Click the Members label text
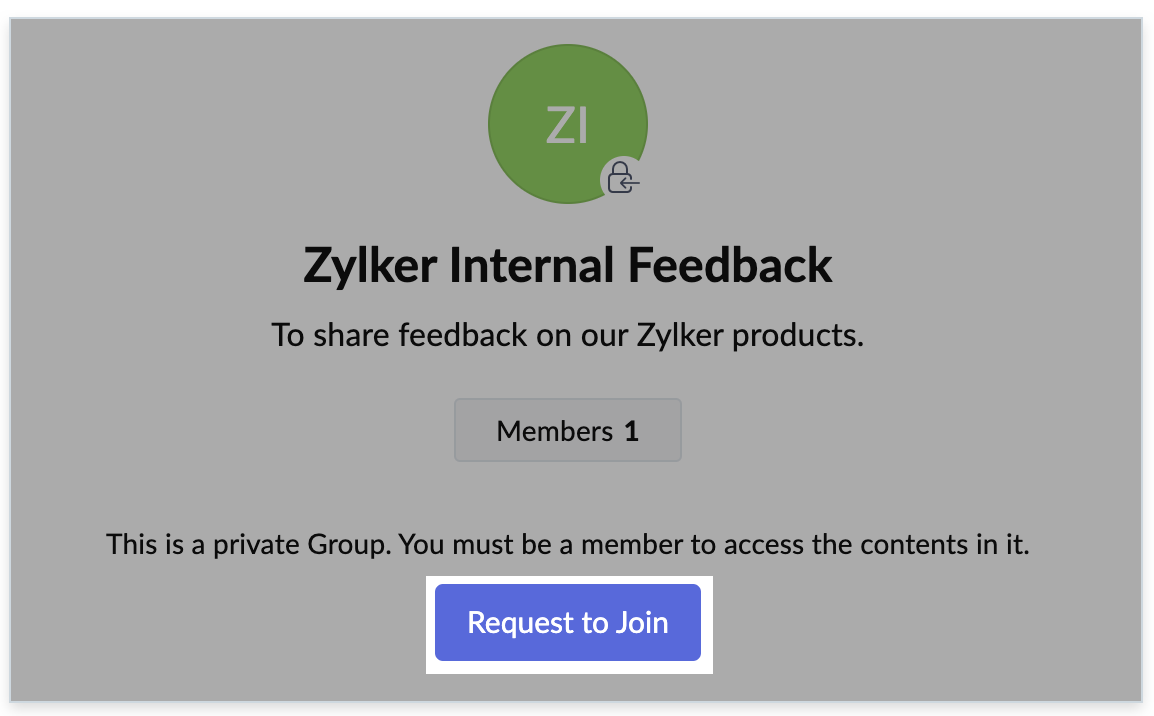 click(x=554, y=432)
